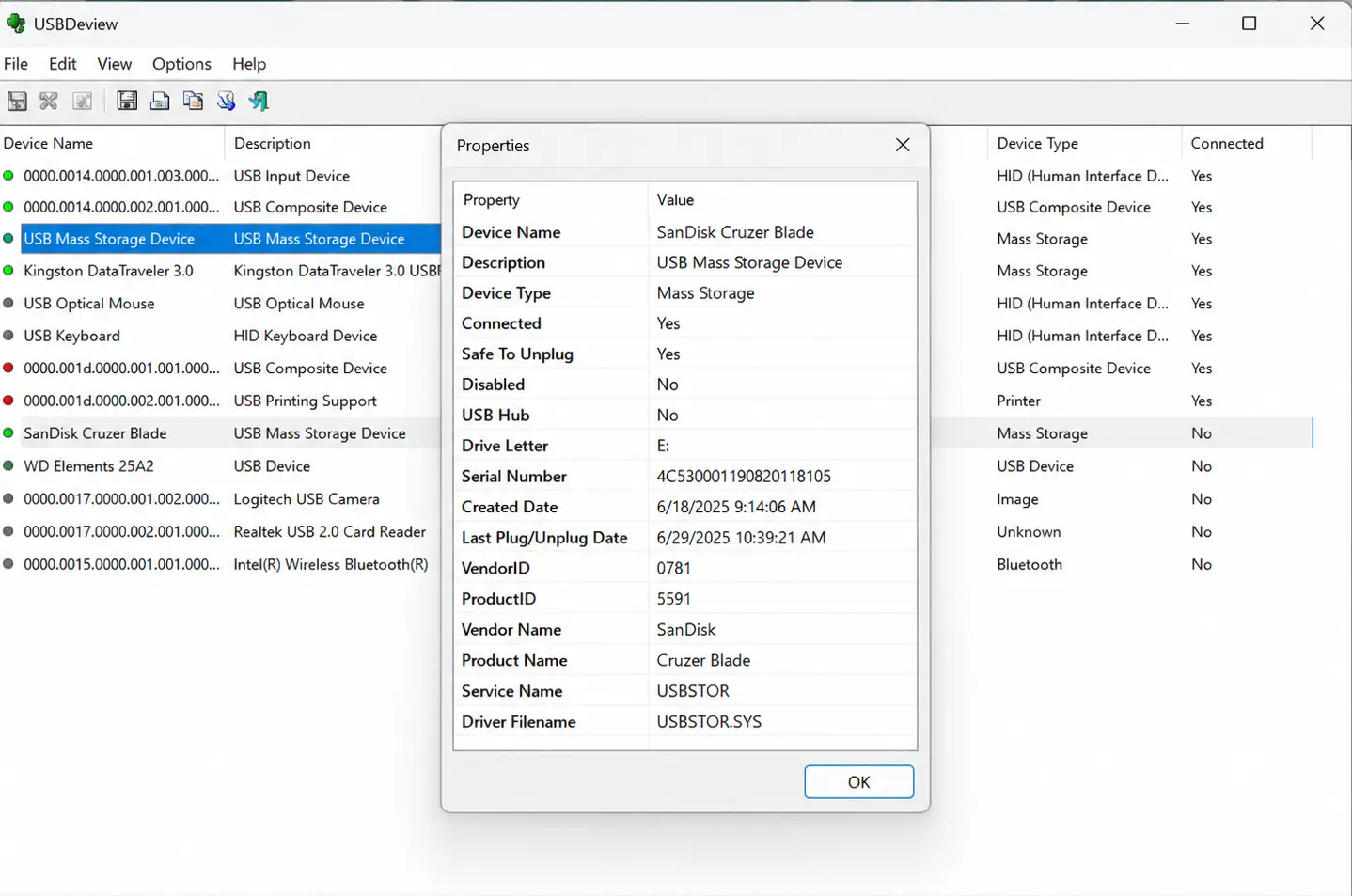Click the grayed-out disconnect device toolbar icon
Image resolution: width=1352 pixels, height=896 pixels.
point(17,101)
